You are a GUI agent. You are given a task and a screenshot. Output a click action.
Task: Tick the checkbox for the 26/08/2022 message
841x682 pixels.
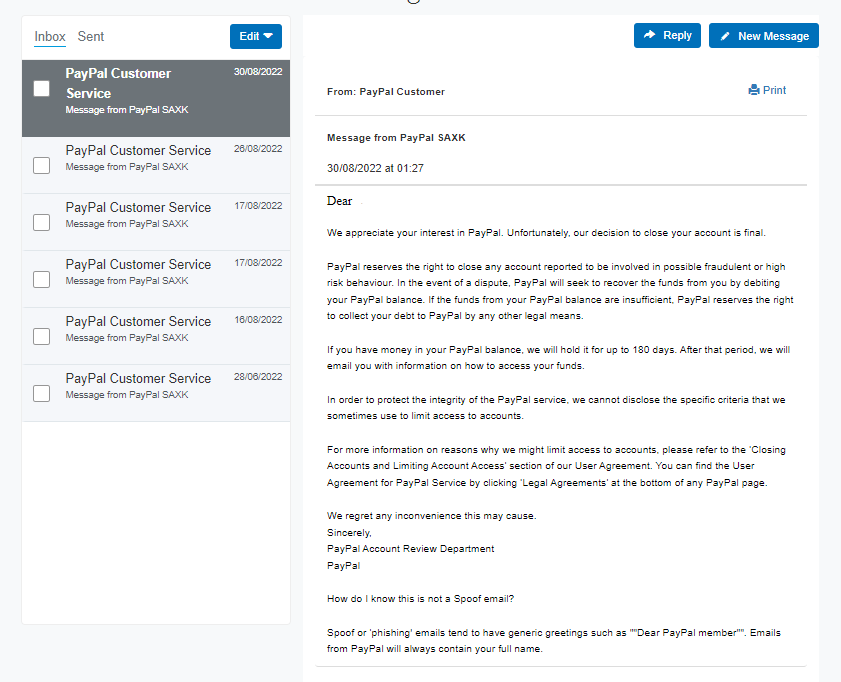tap(41, 166)
